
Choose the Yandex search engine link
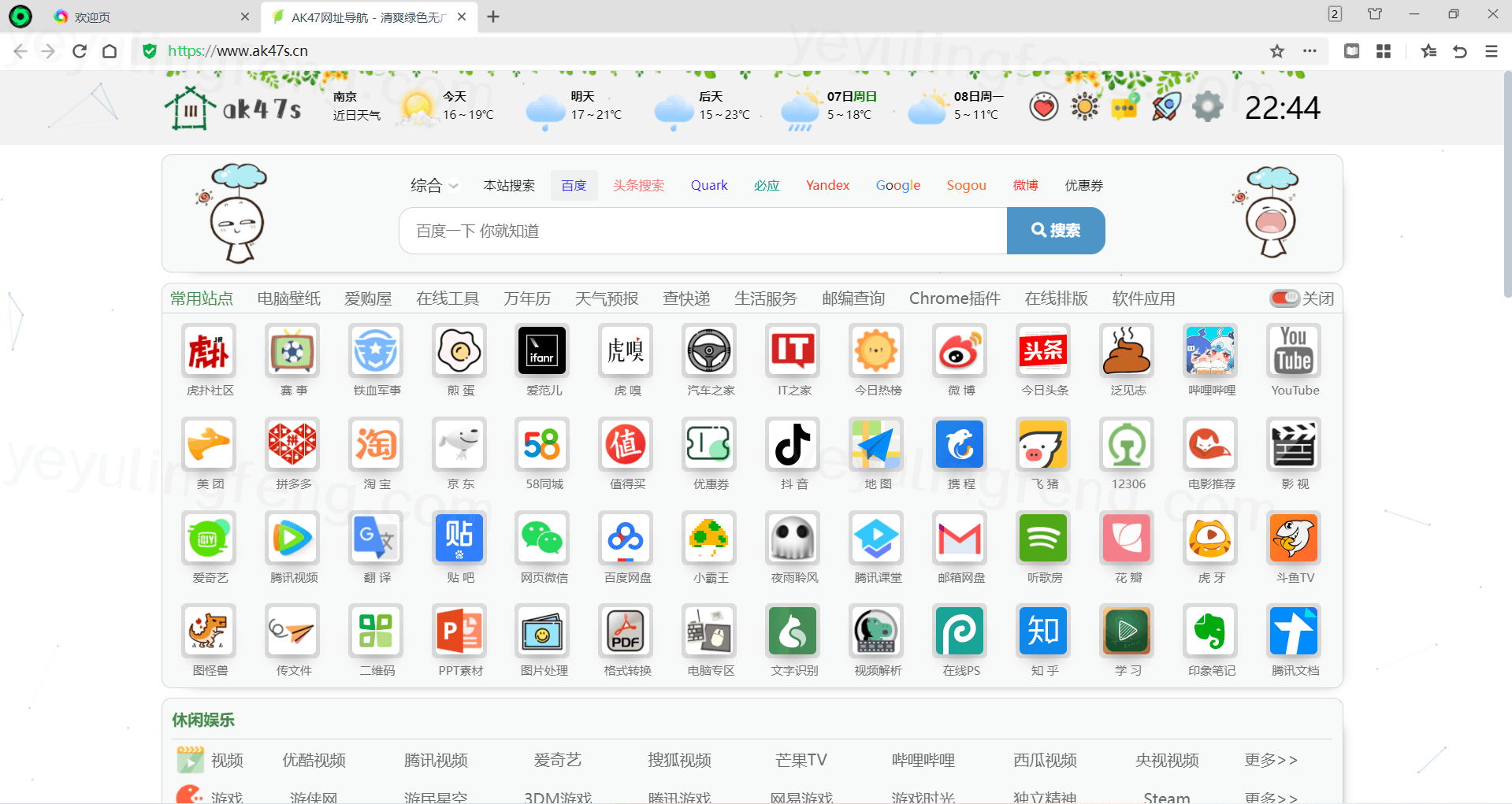[827, 185]
